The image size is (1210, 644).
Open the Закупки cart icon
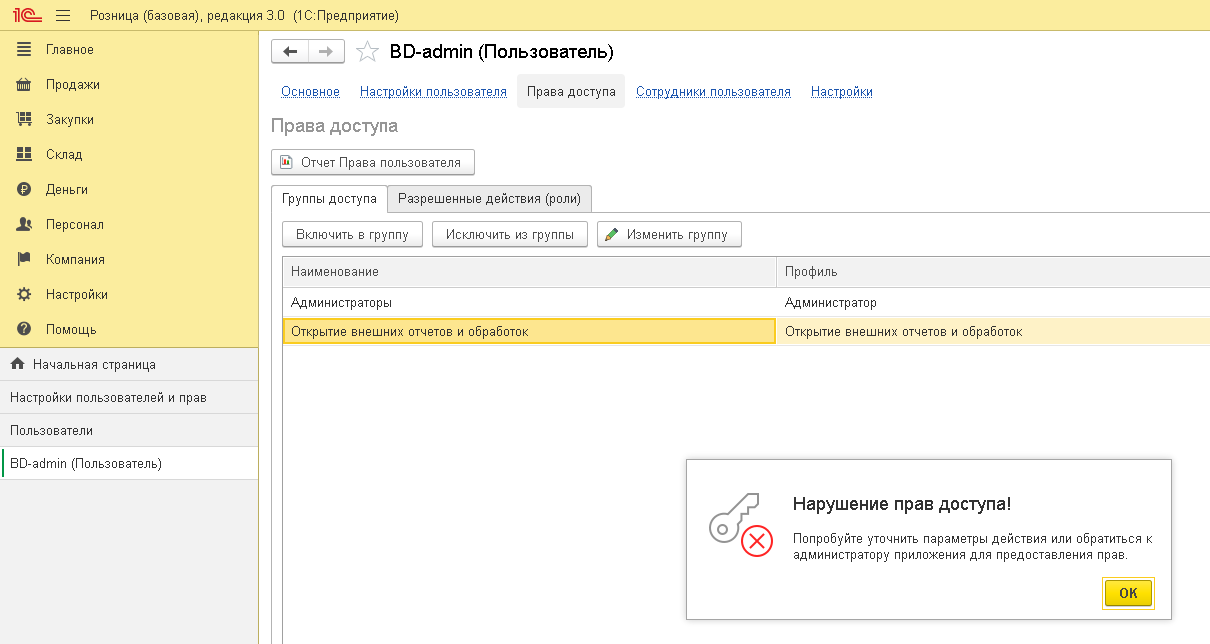tap(25, 120)
